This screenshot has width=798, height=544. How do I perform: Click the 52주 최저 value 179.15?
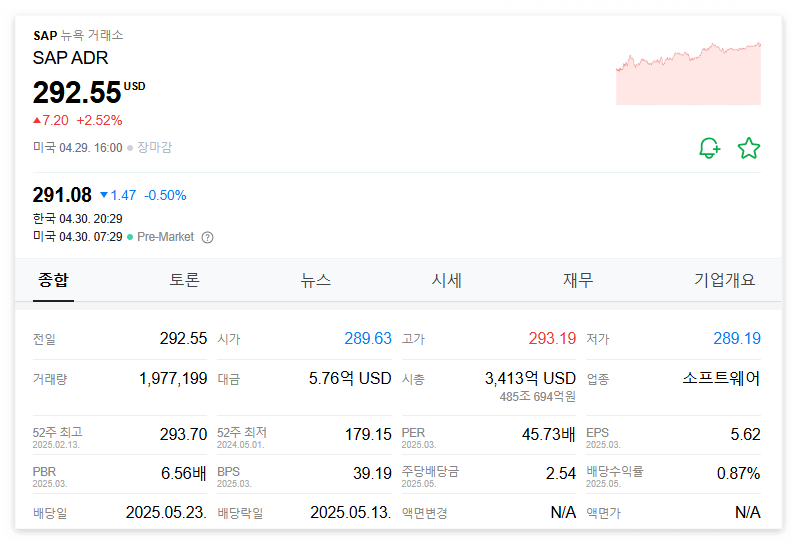368,435
